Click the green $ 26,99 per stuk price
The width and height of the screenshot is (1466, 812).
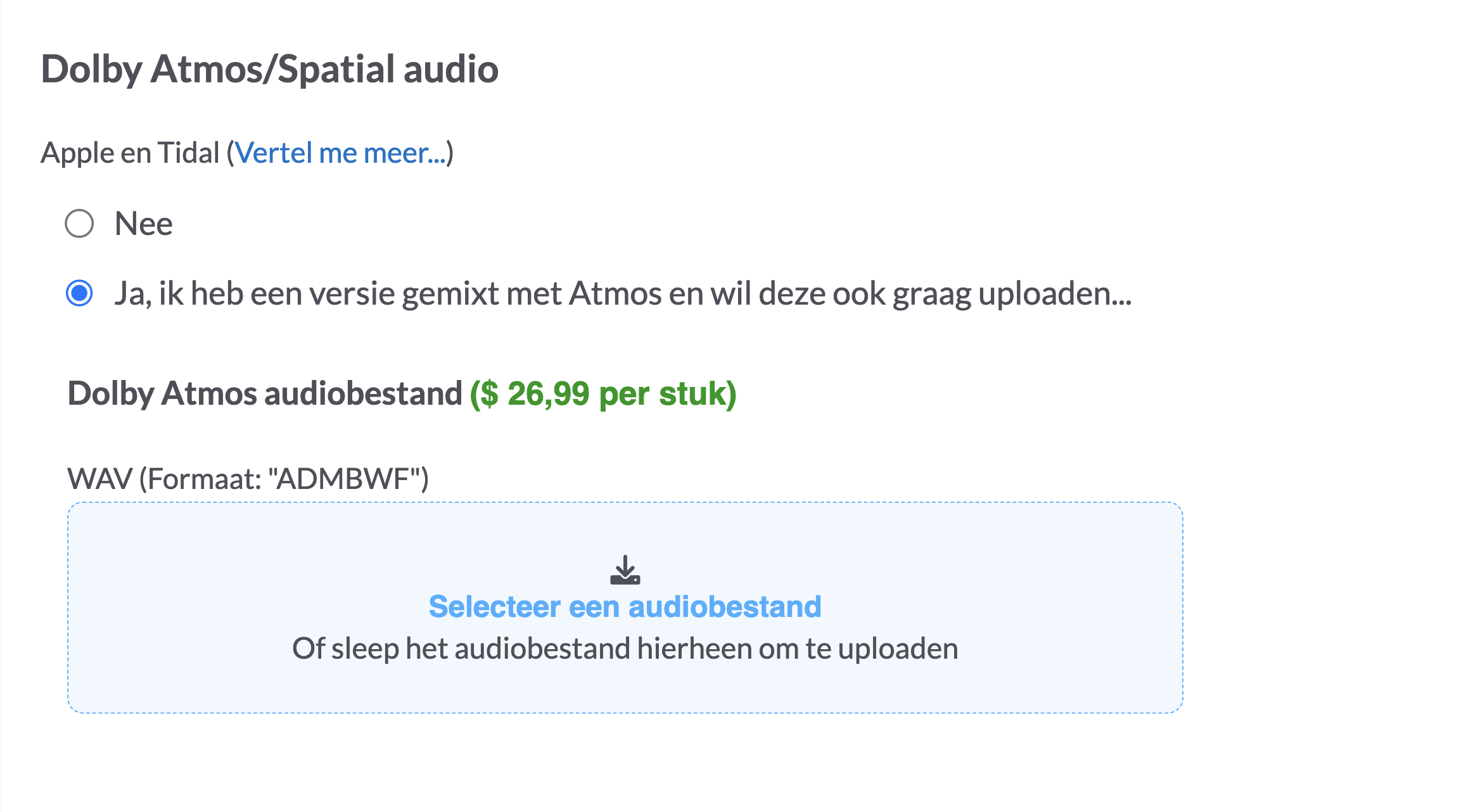pyautogui.click(x=603, y=393)
